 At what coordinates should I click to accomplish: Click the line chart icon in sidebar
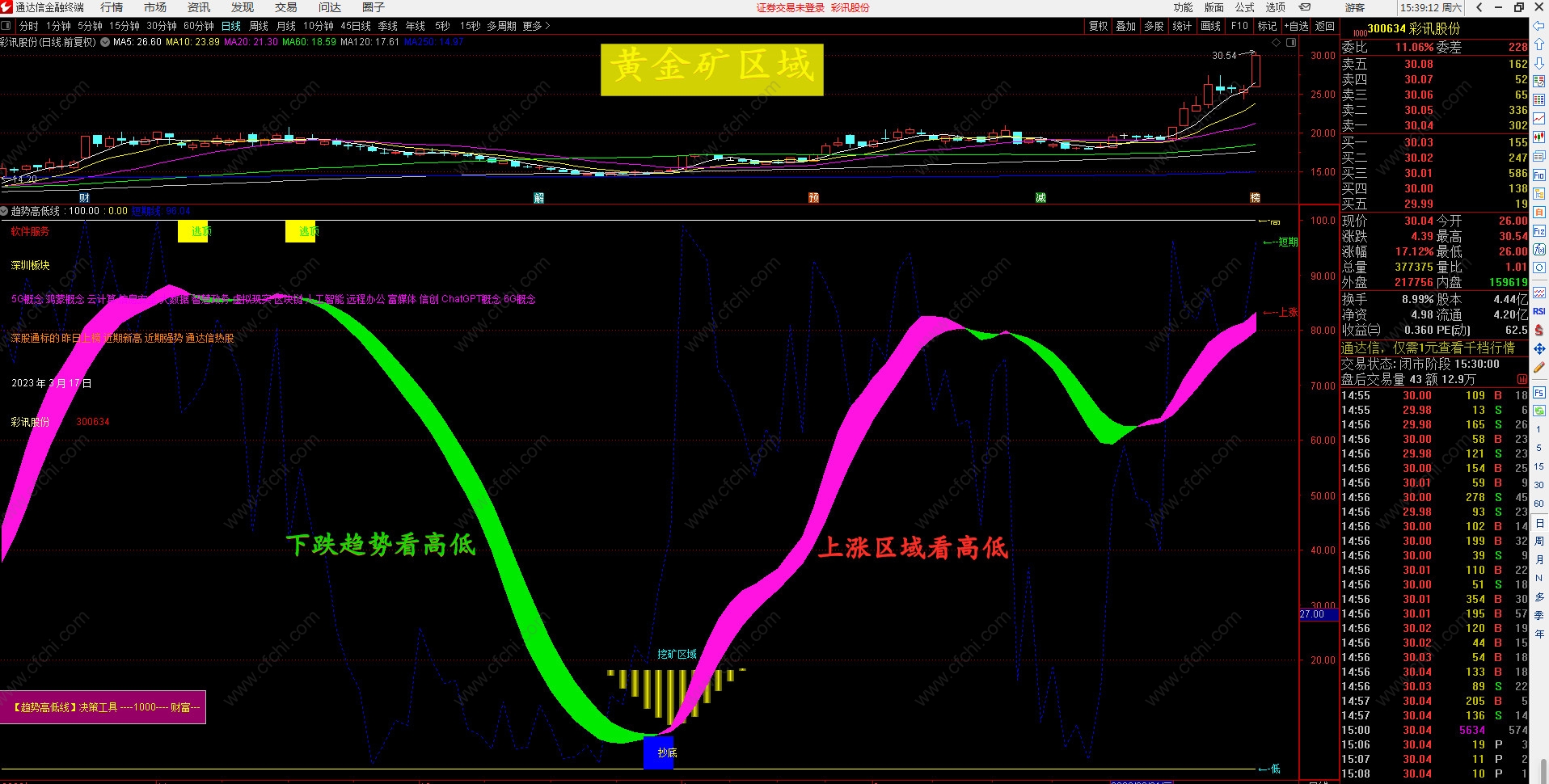tap(1539, 119)
